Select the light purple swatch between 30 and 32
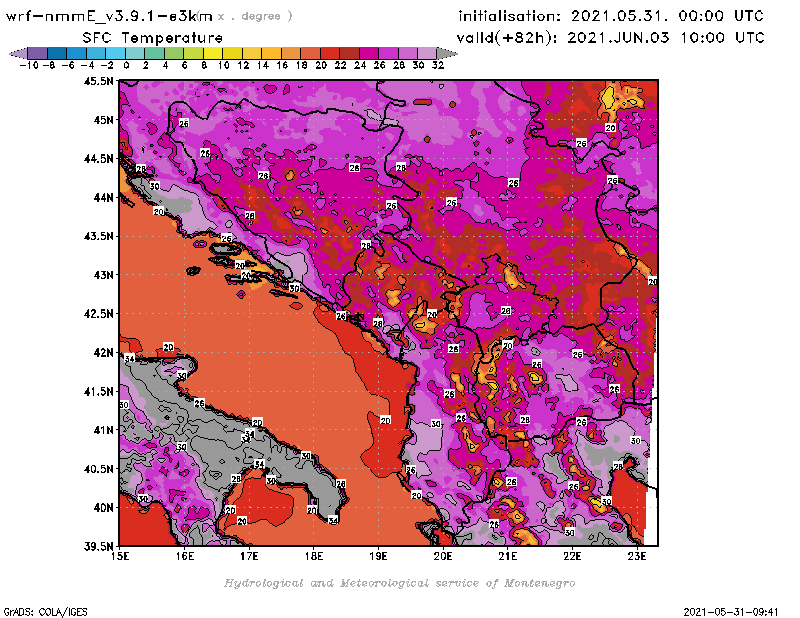Viewport: 800px width, 618px height. coord(428,53)
